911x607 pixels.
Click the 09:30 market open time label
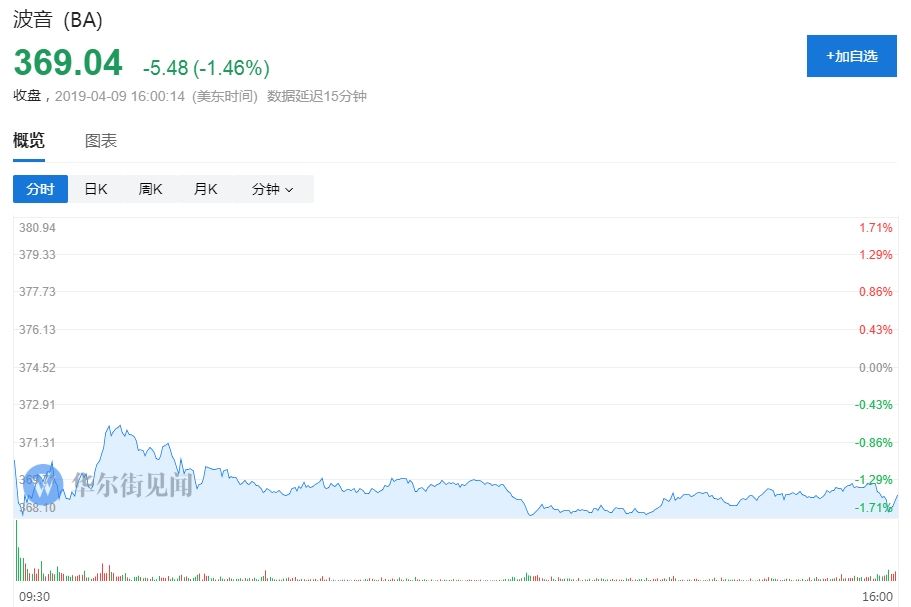pyautogui.click(x=34, y=597)
